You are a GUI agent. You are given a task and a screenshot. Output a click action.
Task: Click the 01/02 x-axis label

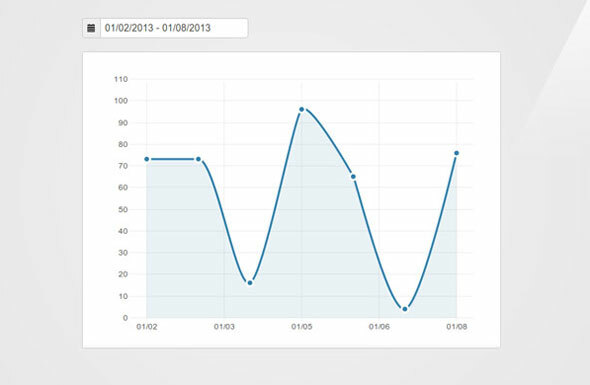[147, 327]
